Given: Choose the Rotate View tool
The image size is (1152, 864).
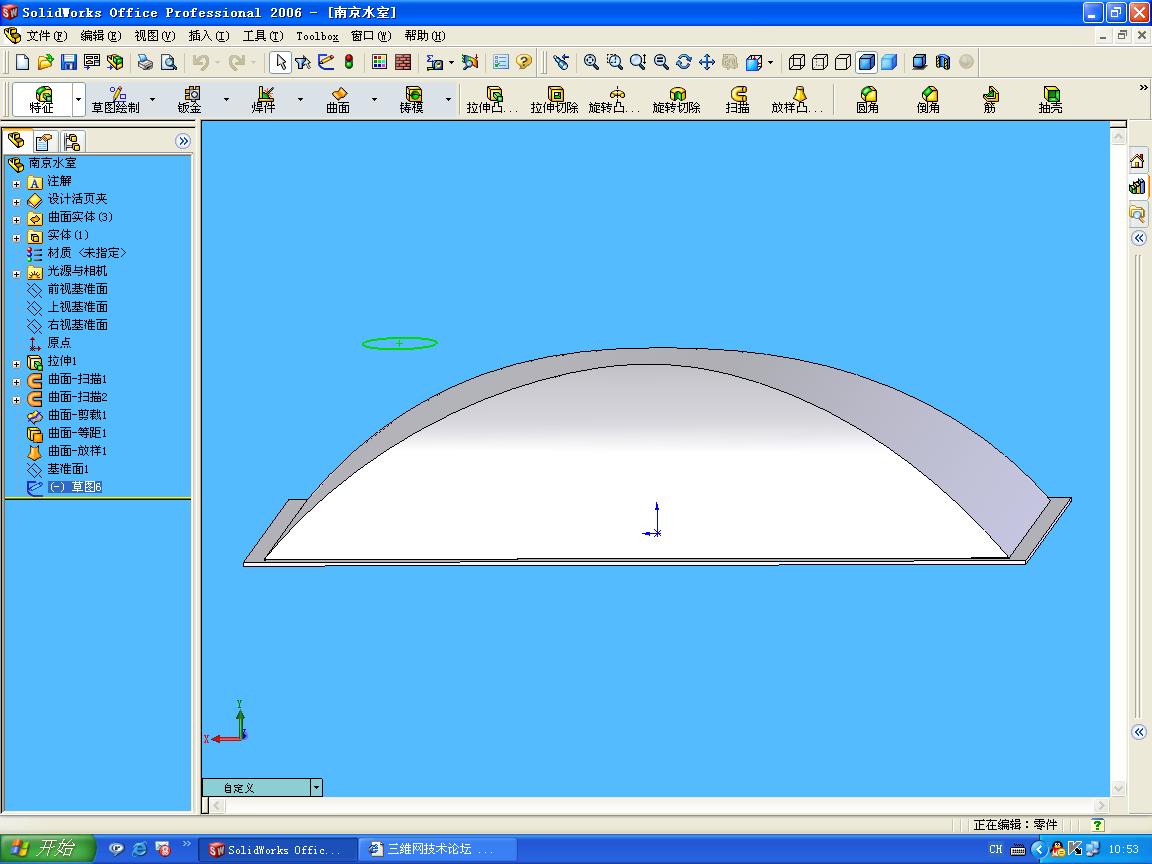Looking at the screenshot, I should (684, 62).
